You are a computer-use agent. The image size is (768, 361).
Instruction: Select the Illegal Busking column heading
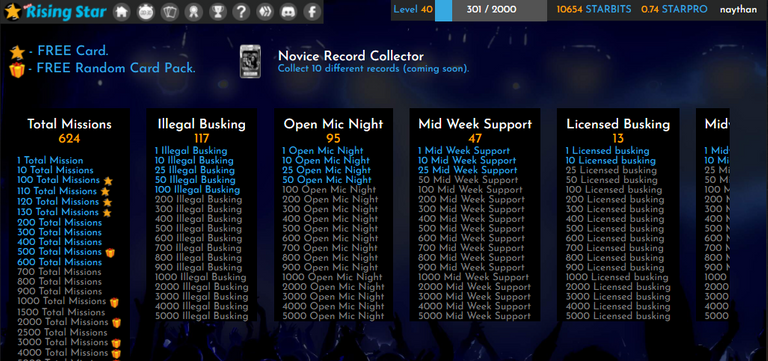point(201,124)
